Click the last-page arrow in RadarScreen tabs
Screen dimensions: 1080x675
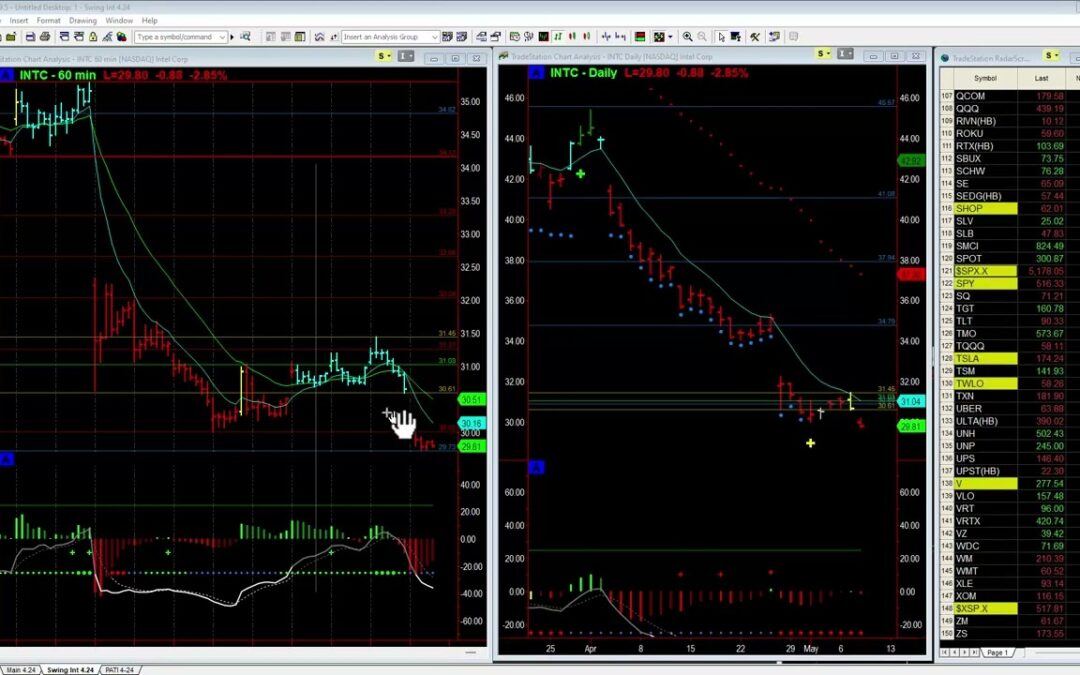tap(975, 652)
